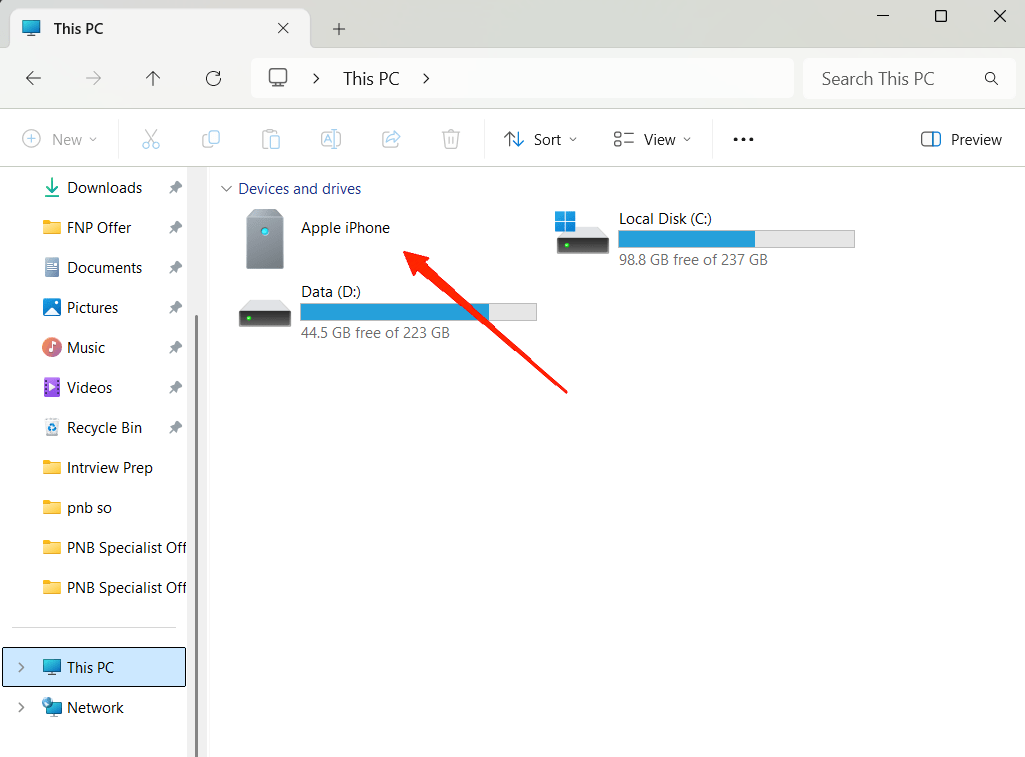Select the Apple iPhone device icon

coord(265,239)
